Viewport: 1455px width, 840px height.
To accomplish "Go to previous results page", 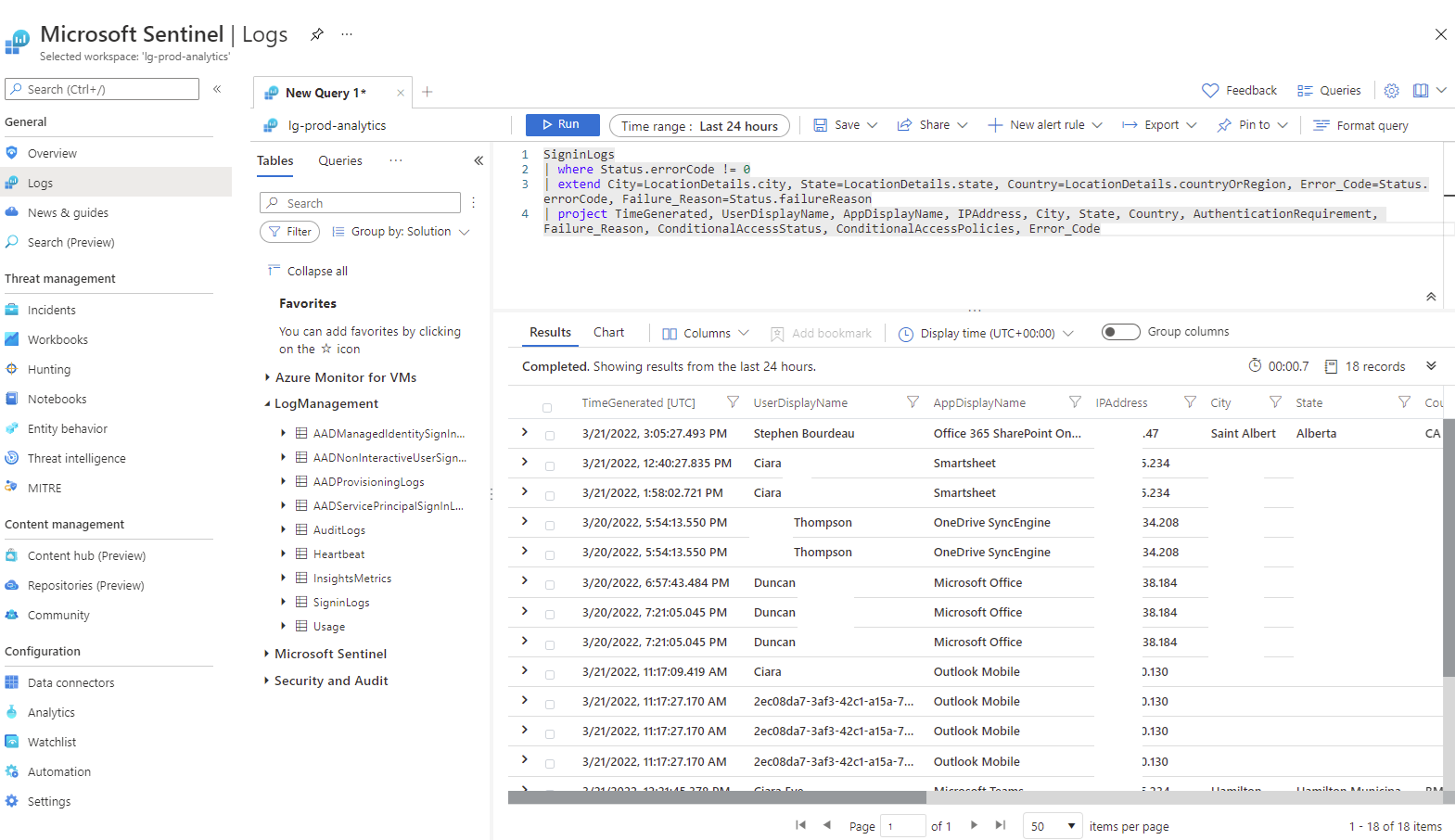I will (826, 825).
